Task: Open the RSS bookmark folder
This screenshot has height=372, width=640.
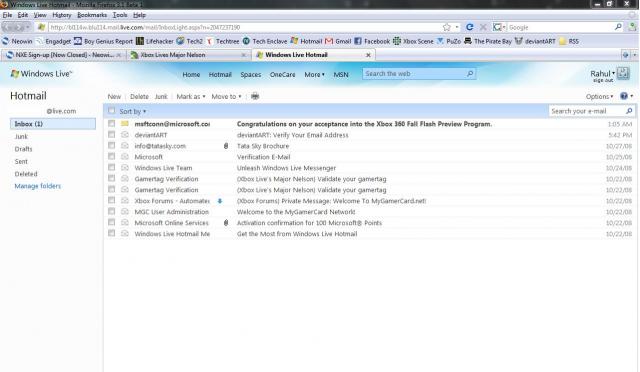Action: tap(569, 41)
